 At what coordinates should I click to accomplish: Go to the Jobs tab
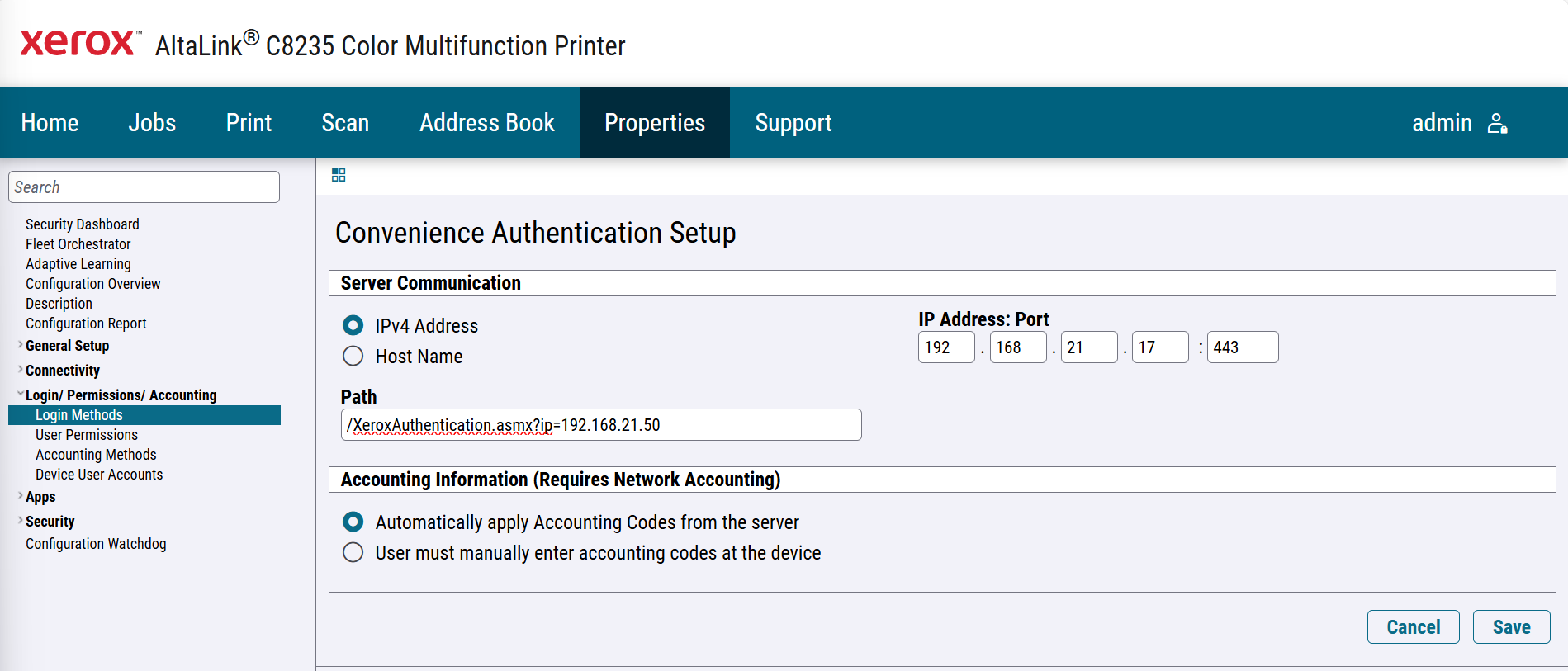[152, 123]
